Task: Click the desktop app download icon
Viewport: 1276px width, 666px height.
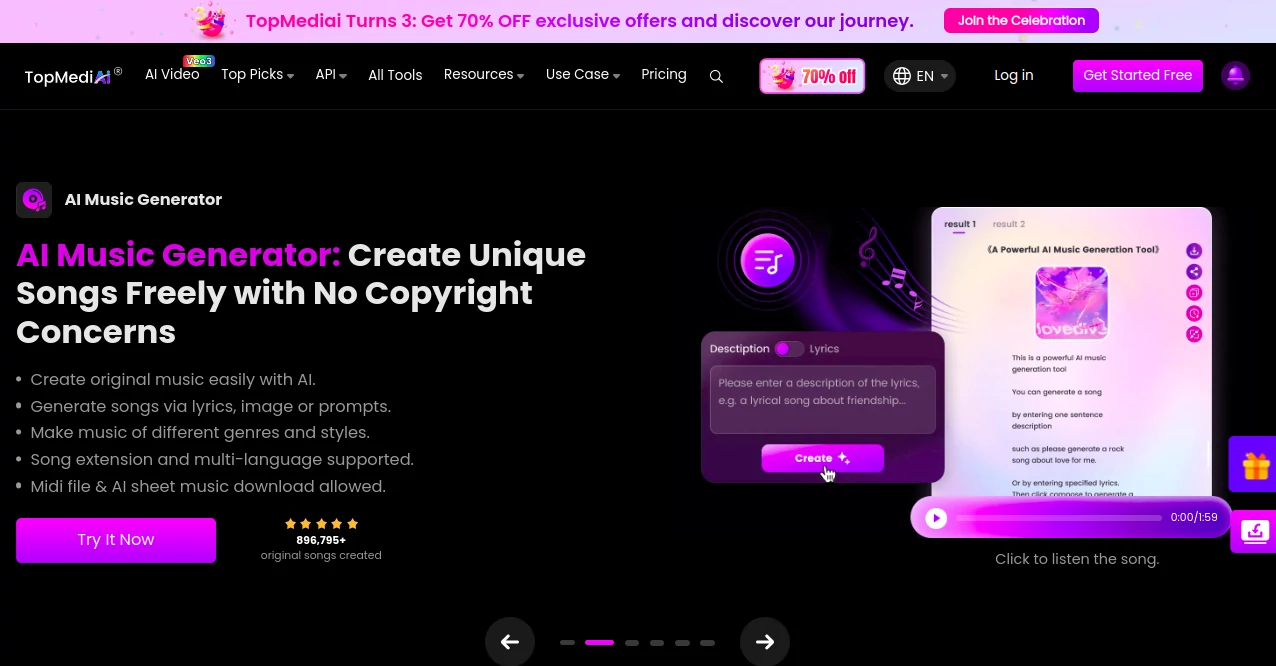Action: point(1255,531)
